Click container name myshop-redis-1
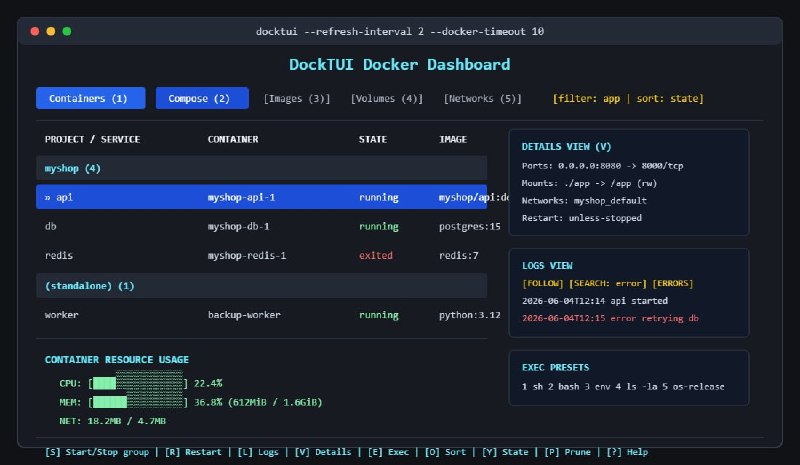 pos(247,256)
